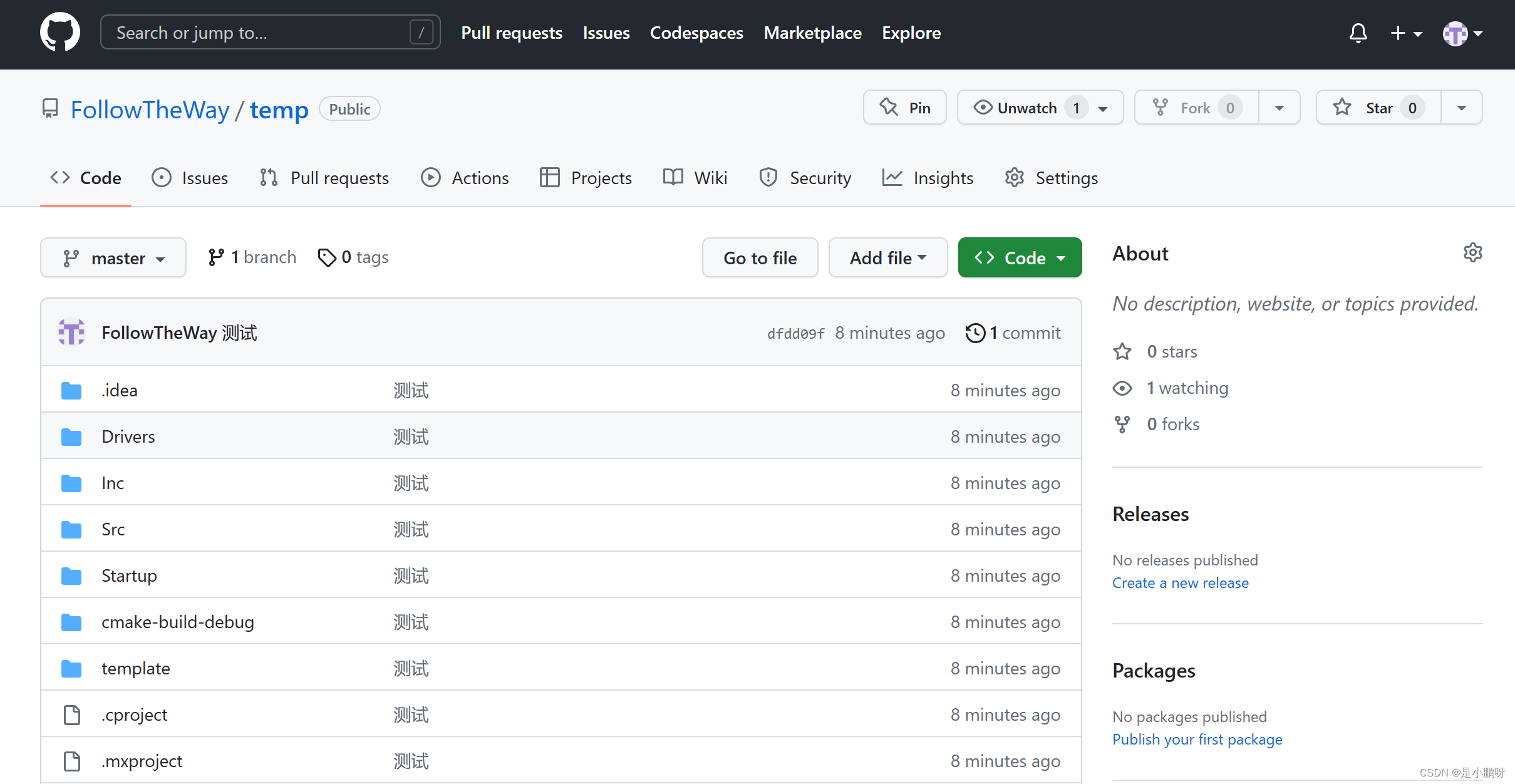Expand the master branch dropdown
1515x784 pixels.
[113, 258]
